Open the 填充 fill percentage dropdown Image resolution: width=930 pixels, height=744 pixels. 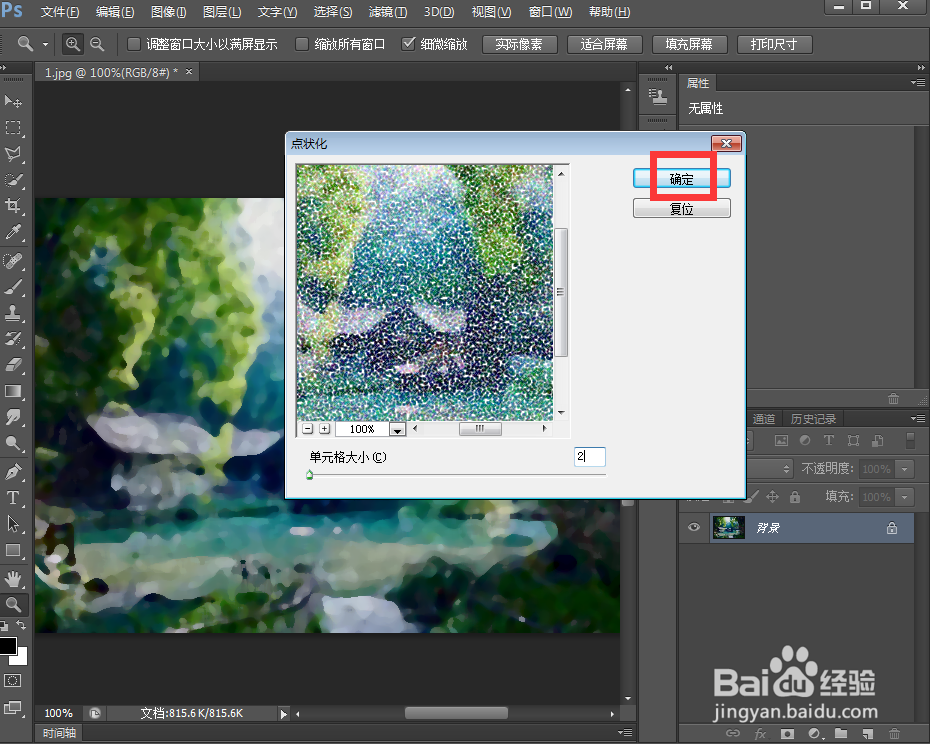pyautogui.click(x=904, y=496)
